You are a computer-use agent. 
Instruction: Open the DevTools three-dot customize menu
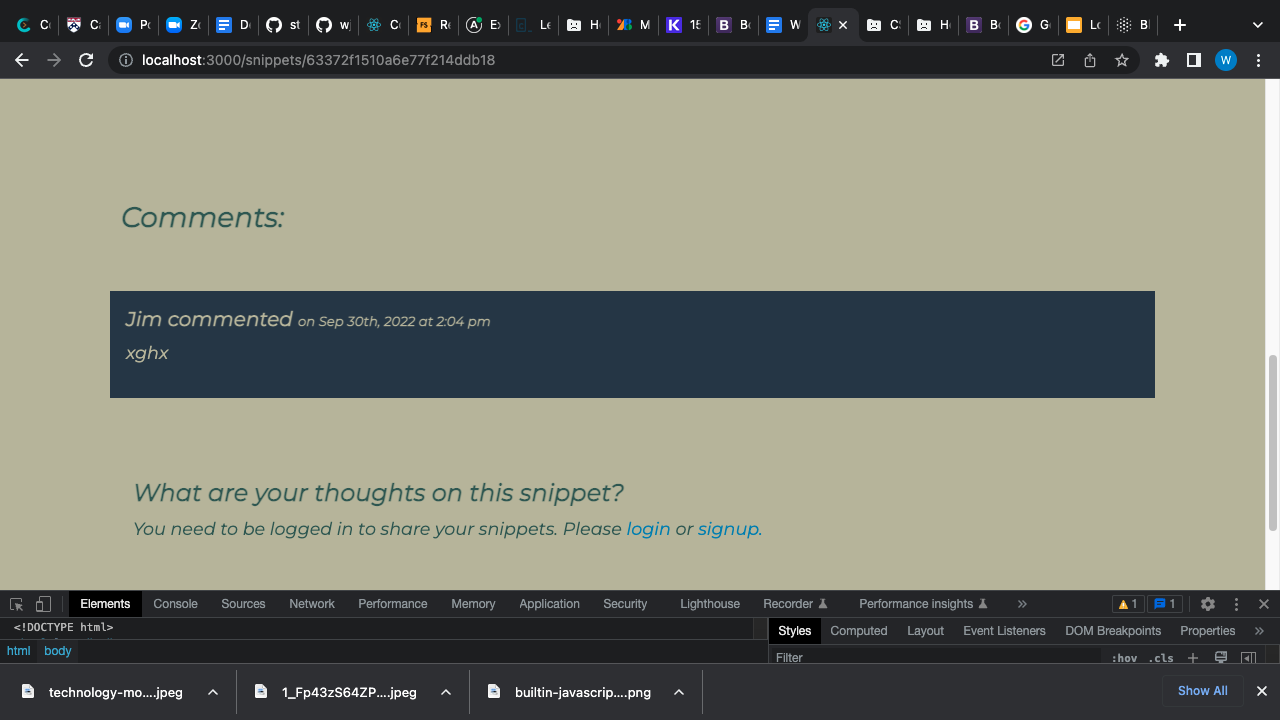pos(1236,604)
